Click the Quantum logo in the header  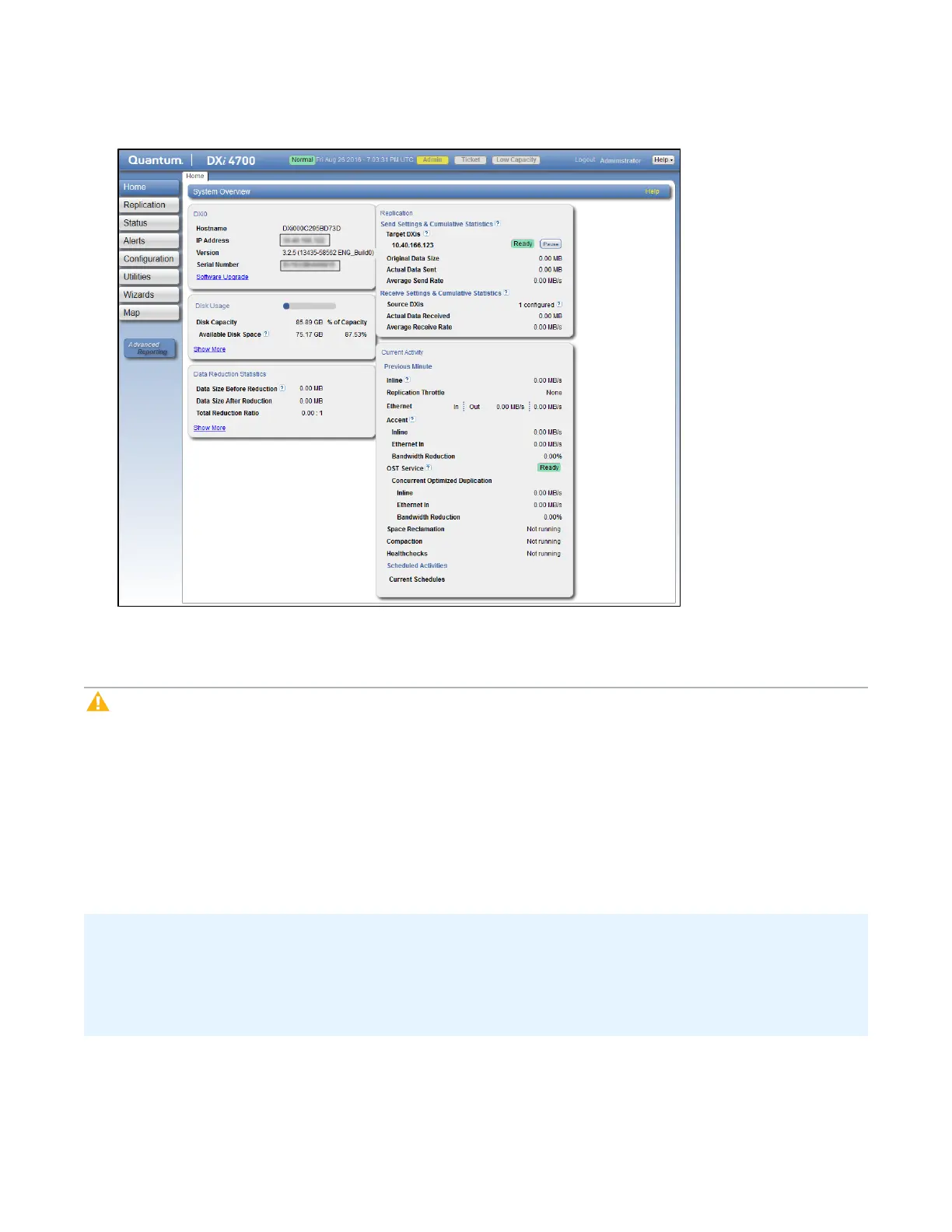(x=156, y=160)
